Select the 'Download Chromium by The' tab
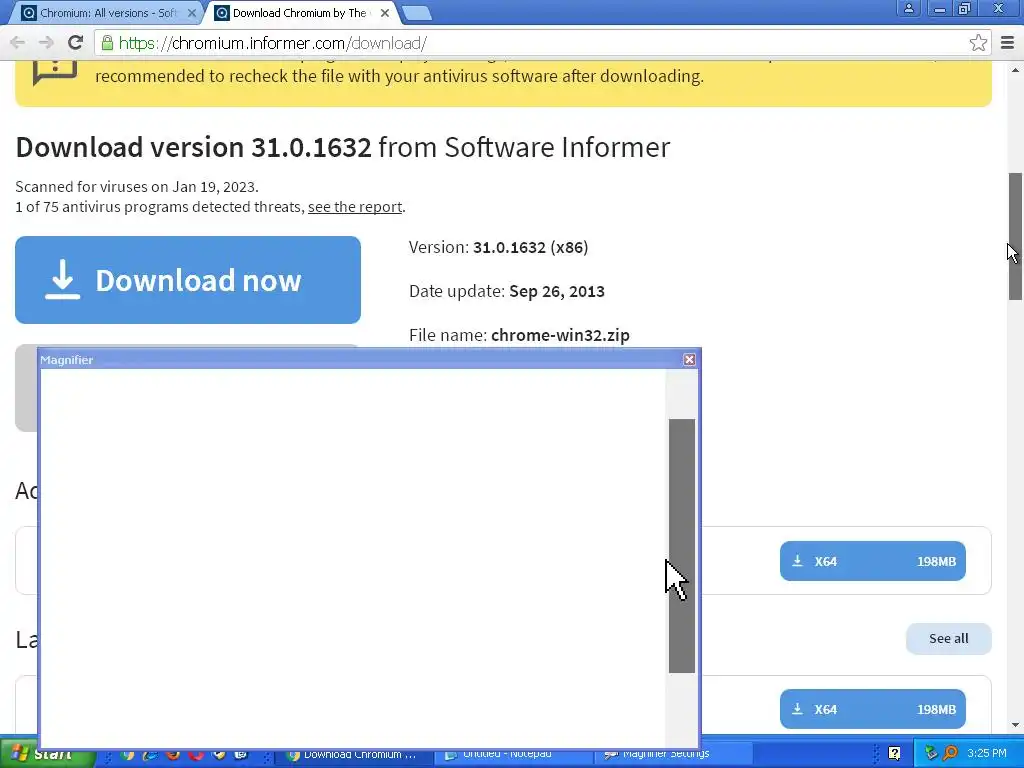Screen dimensions: 1024x768 tap(300, 13)
